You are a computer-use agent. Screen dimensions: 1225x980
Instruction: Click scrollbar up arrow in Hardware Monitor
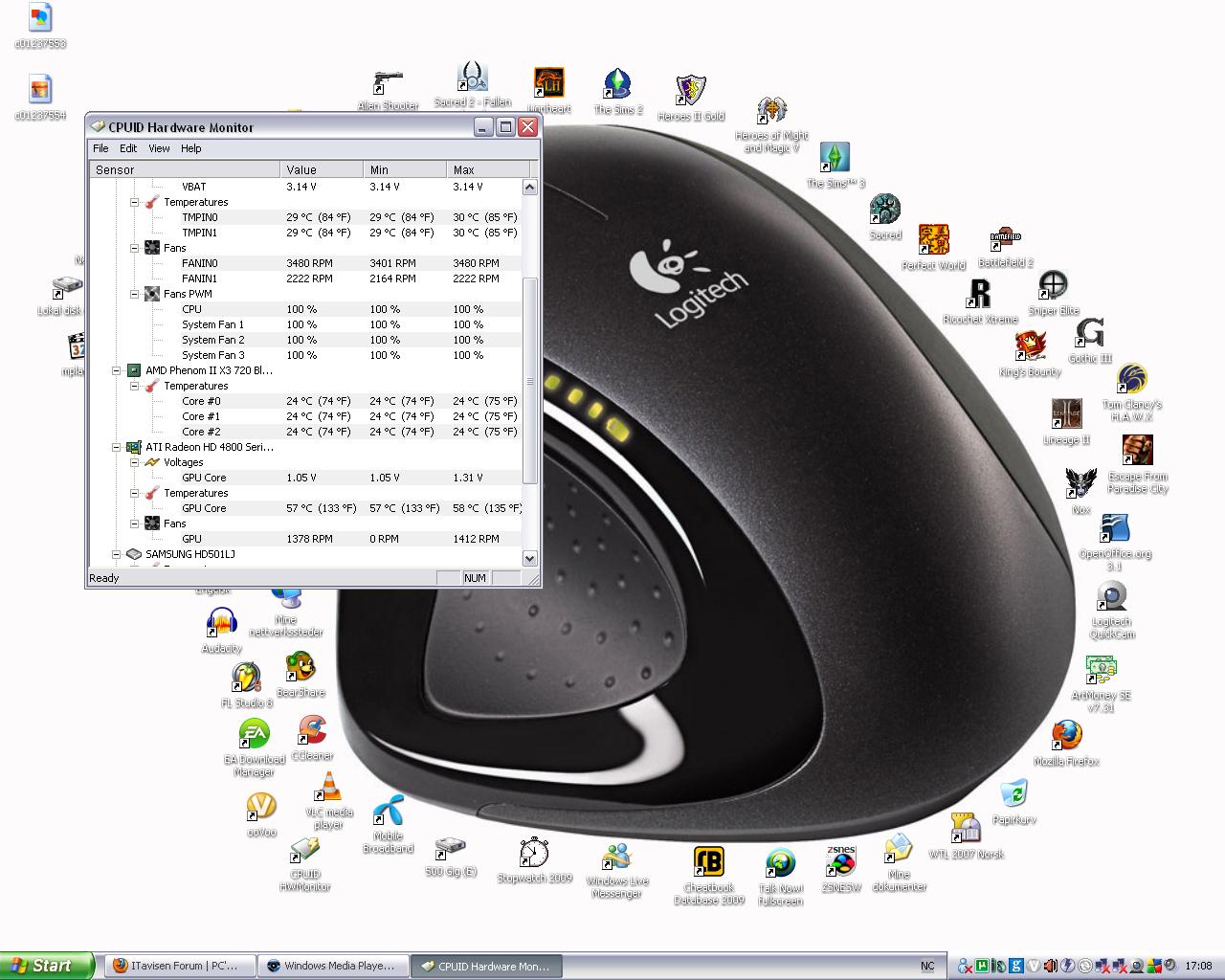point(530,187)
